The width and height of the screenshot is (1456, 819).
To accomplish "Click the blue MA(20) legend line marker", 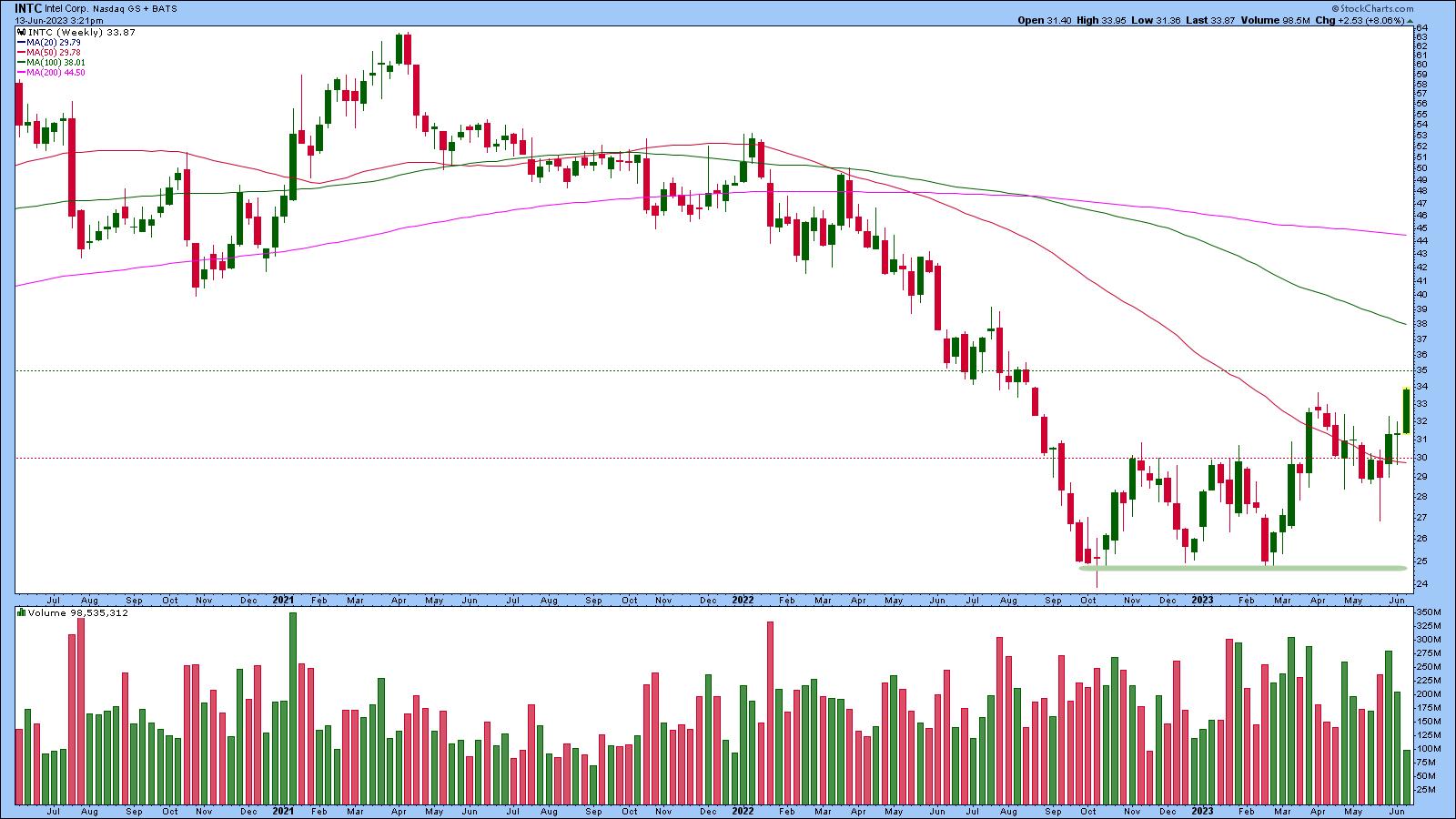I will click(21, 42).
